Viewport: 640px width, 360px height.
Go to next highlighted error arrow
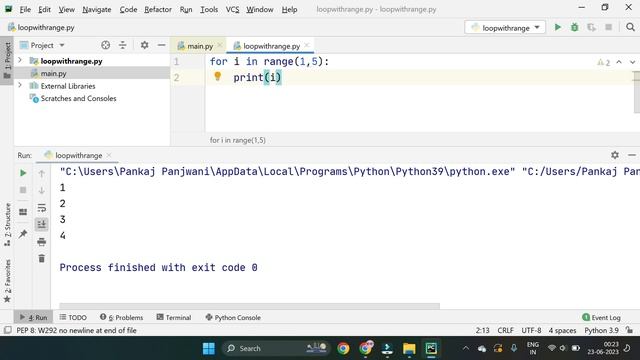[x=632, y=62]
